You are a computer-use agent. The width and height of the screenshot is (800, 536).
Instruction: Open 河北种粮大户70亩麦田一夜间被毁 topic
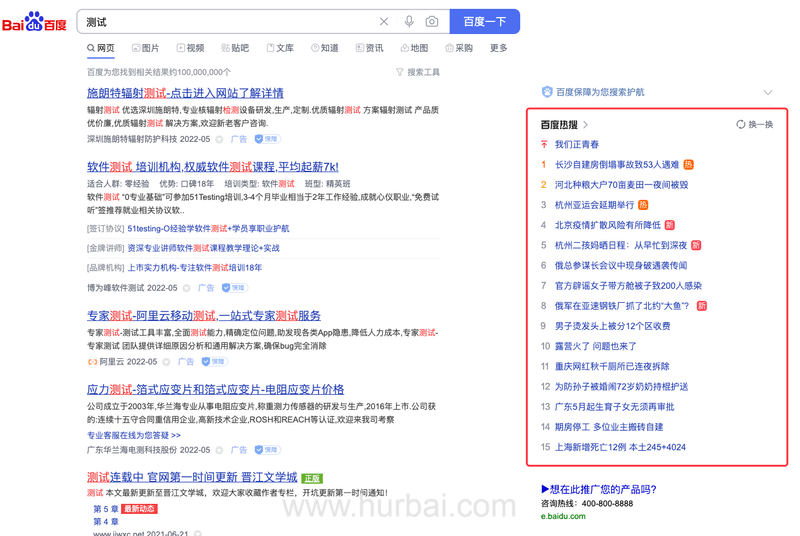[x=621, y=185]
